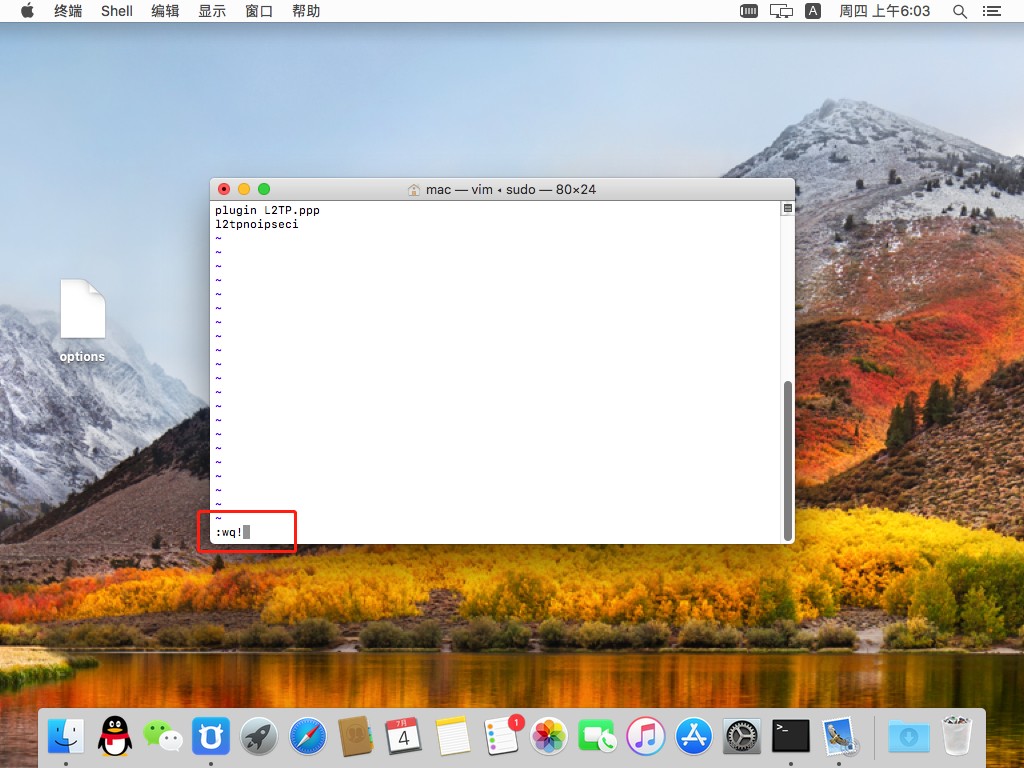Viewport: 1024px width, 768px height.
Task: Open the Shell menu
Action: pos(117,11)
